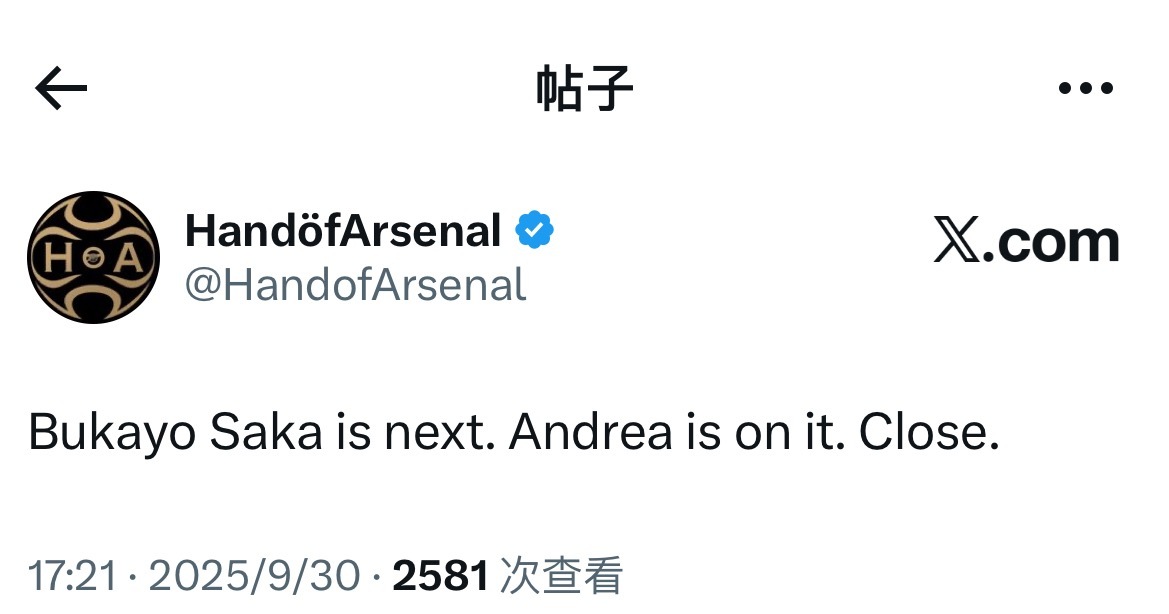Click the 2025/9/30 post date
1169x614 pixels.
(254, 576)
